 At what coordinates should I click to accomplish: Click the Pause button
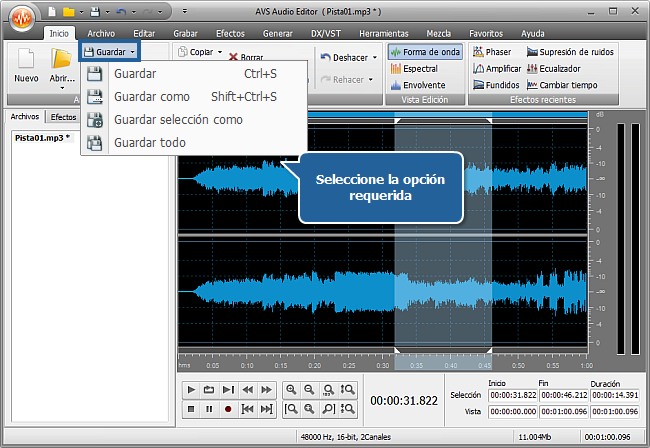coord(210,409)
